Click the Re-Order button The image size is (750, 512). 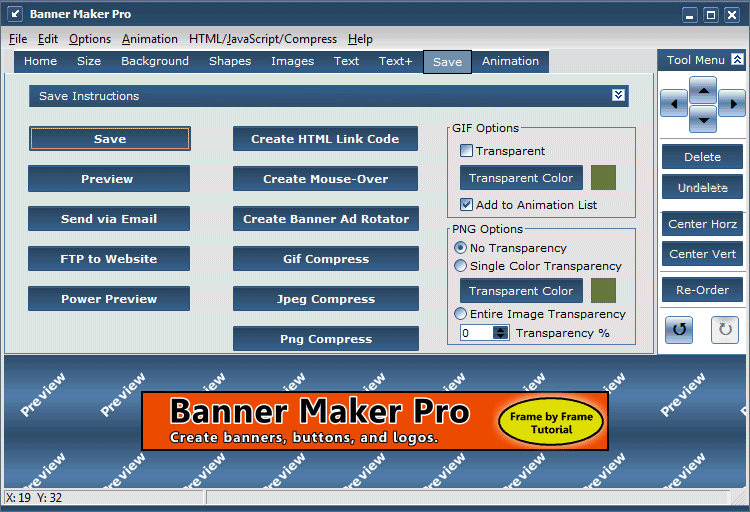(x=702, y=289)
